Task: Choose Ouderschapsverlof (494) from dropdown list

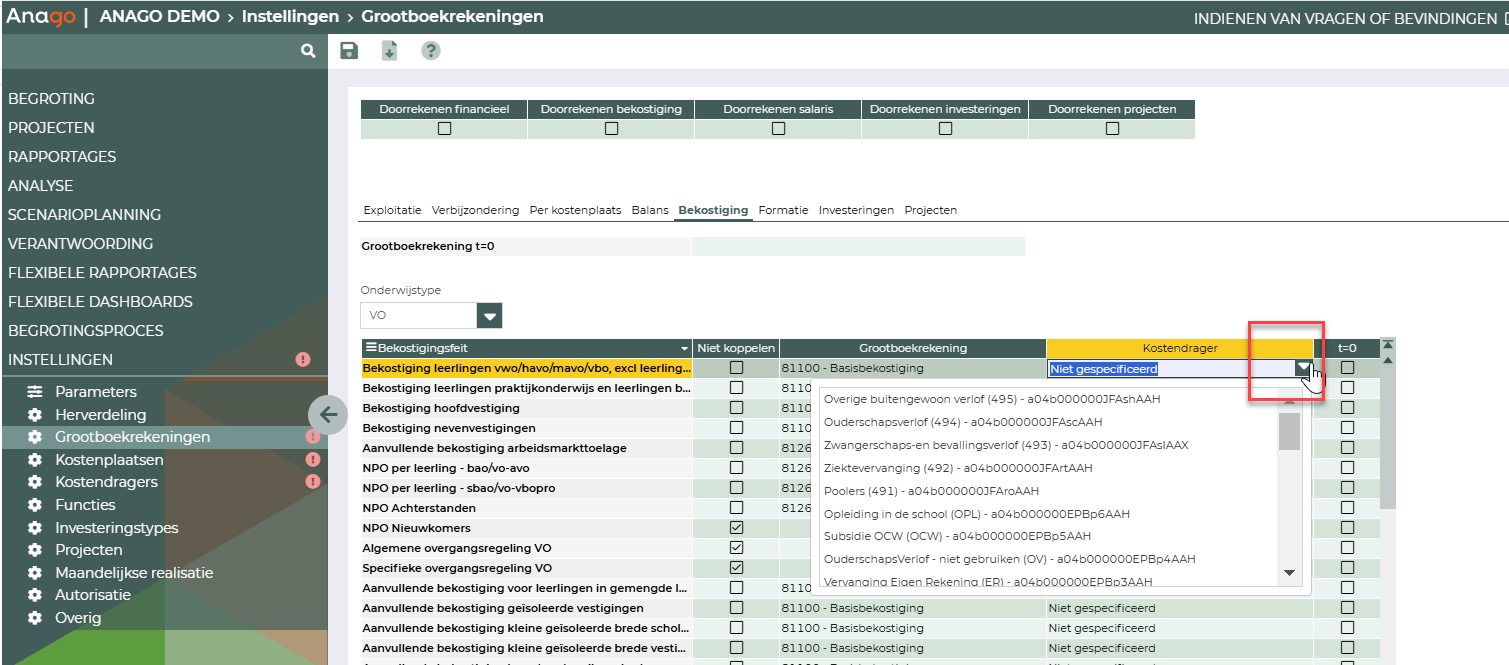Action: 963,422
